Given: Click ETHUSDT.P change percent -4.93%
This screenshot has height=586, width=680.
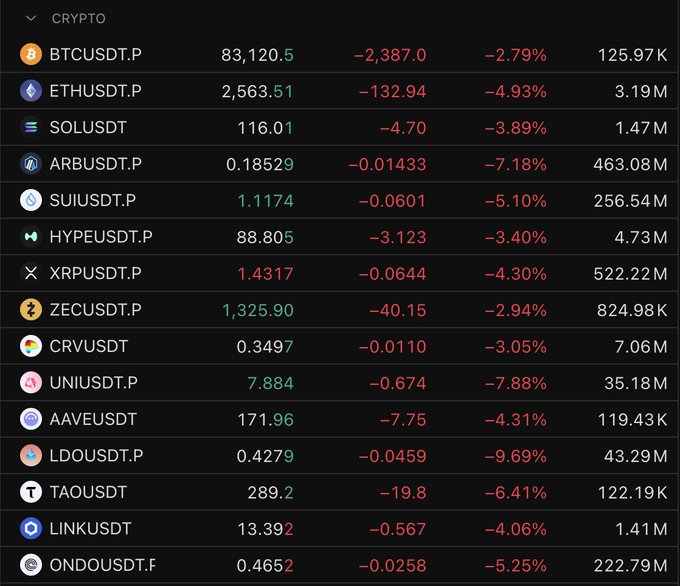Looking at the screenshot, I should [x=516, y=92].
